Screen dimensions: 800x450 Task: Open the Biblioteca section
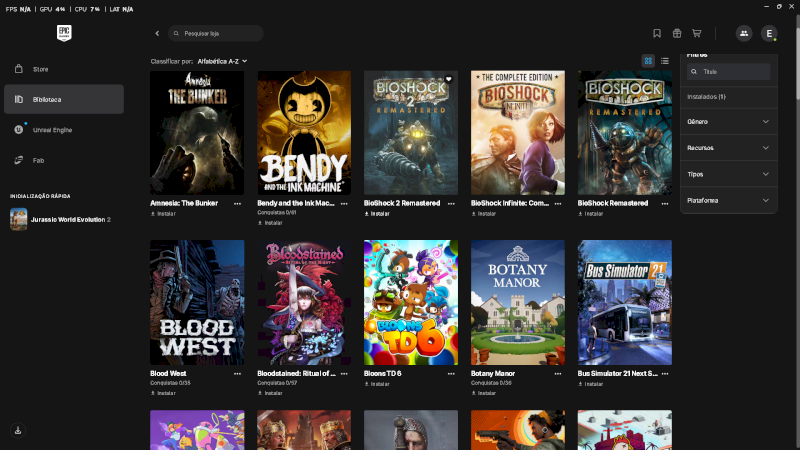[x=64, y=99]
